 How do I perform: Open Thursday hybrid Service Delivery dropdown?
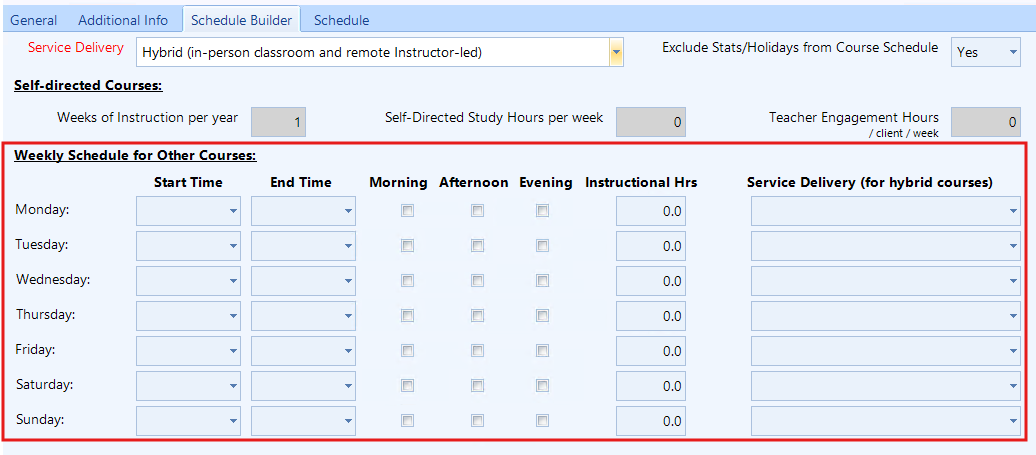pyautogui.click(x=886, y=316)
